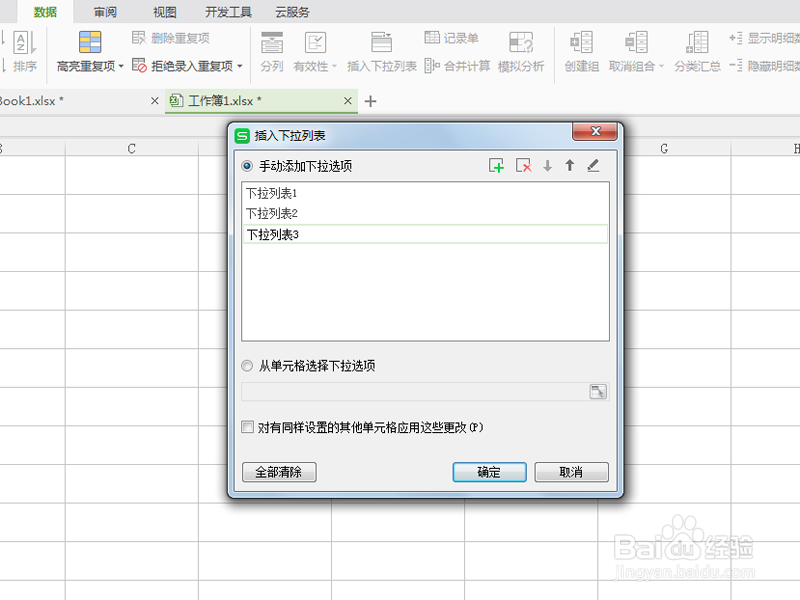Image resolution: width=800 pixels, height=600 pixels.
Task: Close the 工作簿1.xlsx document tab
Action: (347, 101)
